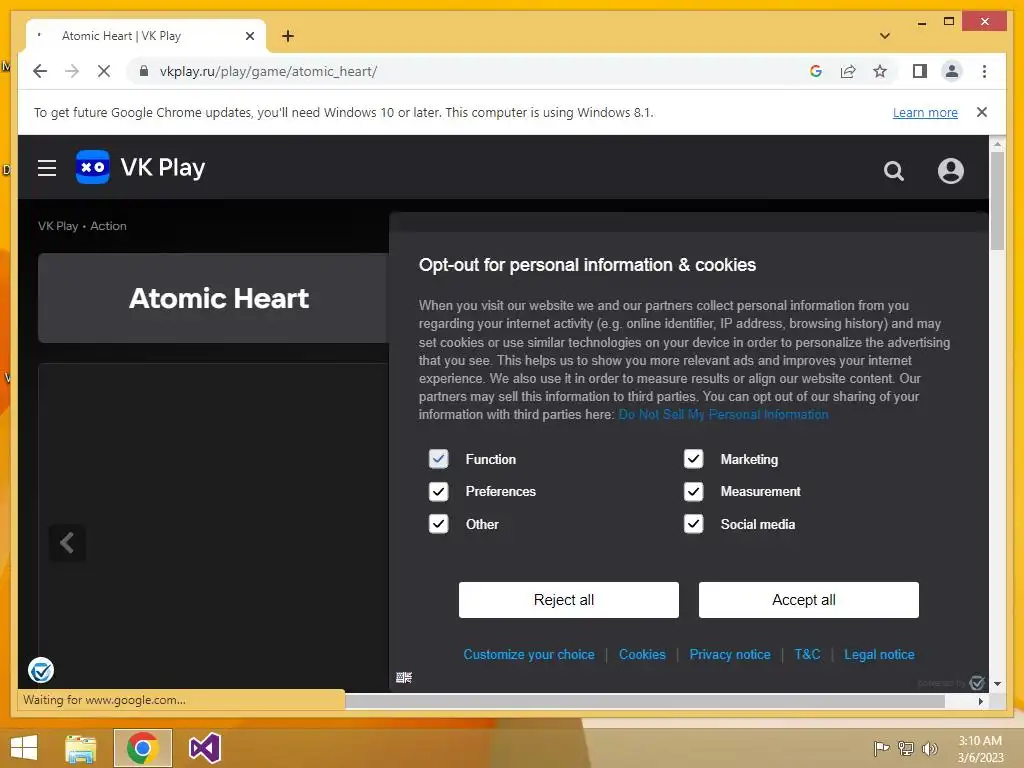
Task: Open the VK Play site search
Action: tap(893, 171)
